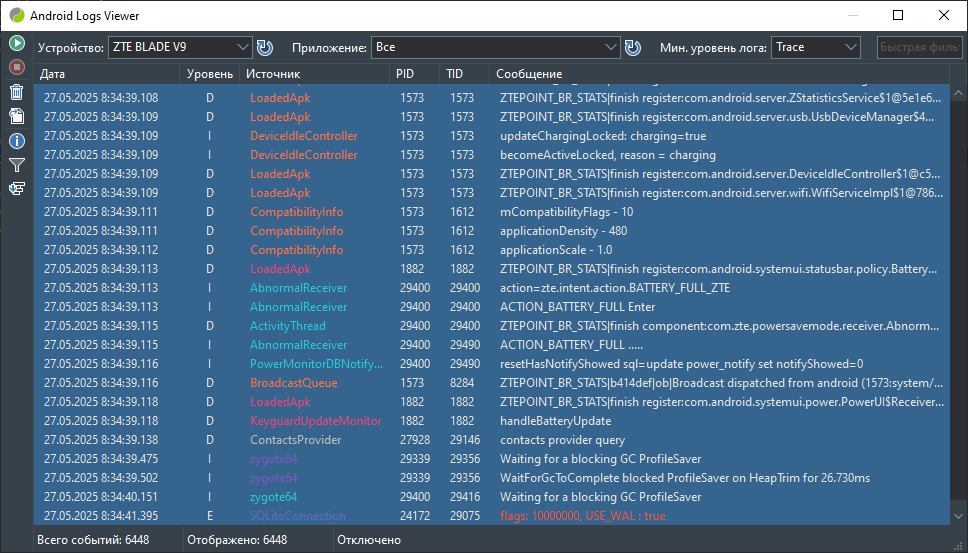Viewport: 968px width, 553px height.
Task: Open the Устройство dropdown showing ZTE BLADE V9
Action: (x=180, y=47)
